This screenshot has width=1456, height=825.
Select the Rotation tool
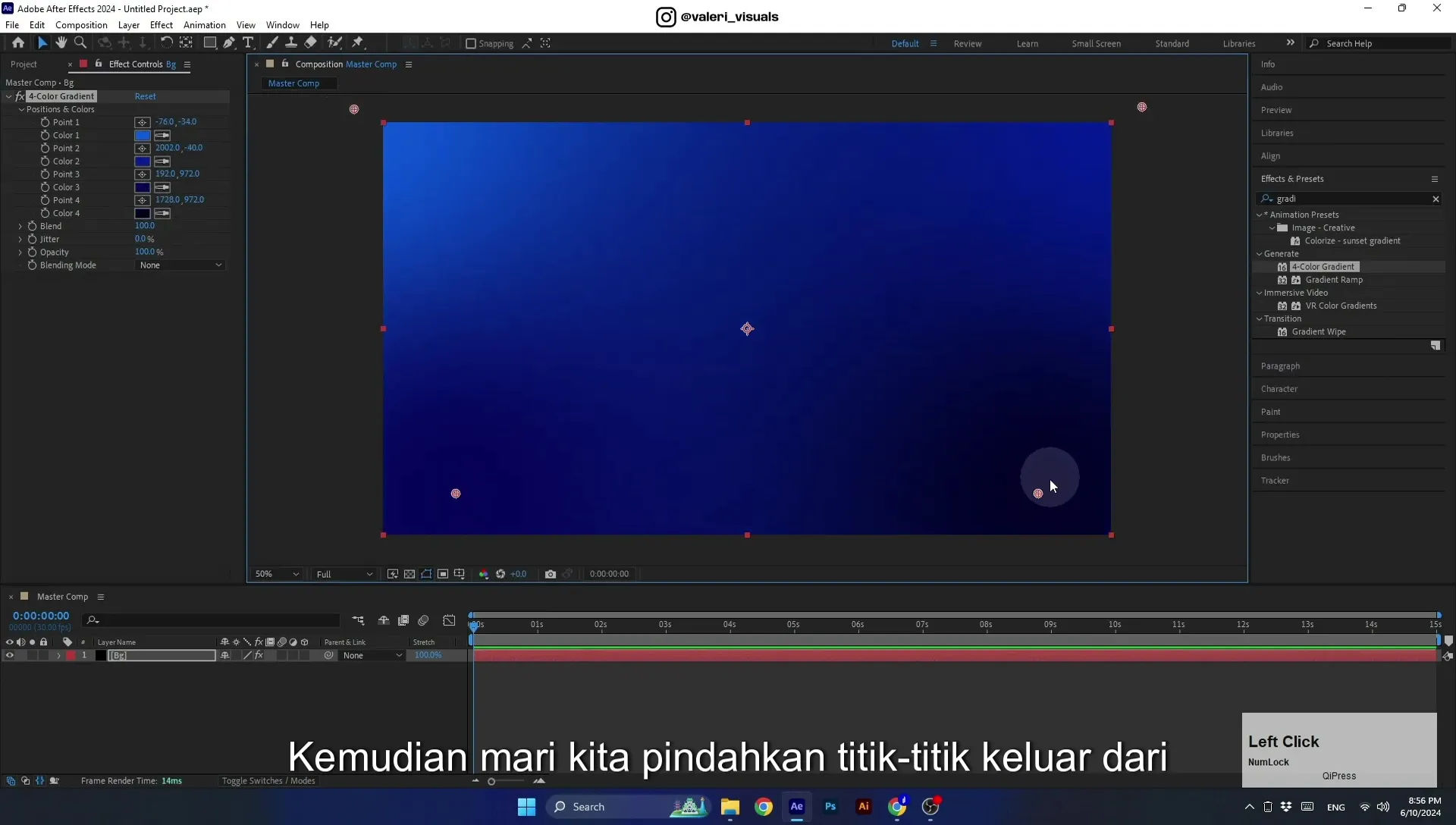tap(166, 43)
